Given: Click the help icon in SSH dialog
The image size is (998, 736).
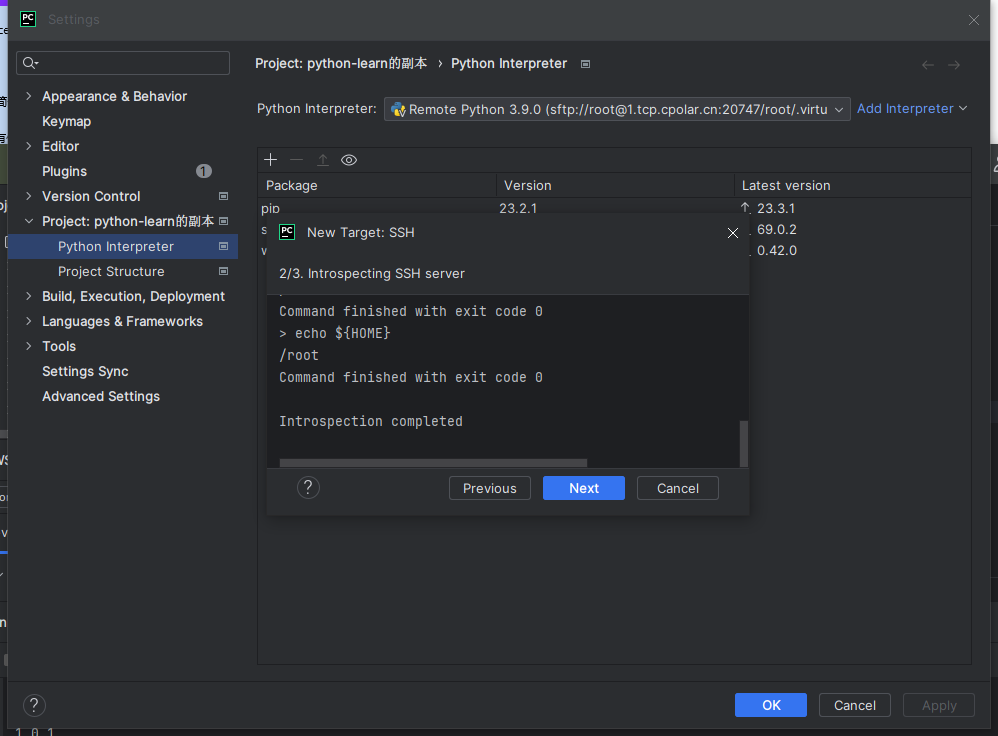Looking at the screenshot, I should tap(309, 488).
